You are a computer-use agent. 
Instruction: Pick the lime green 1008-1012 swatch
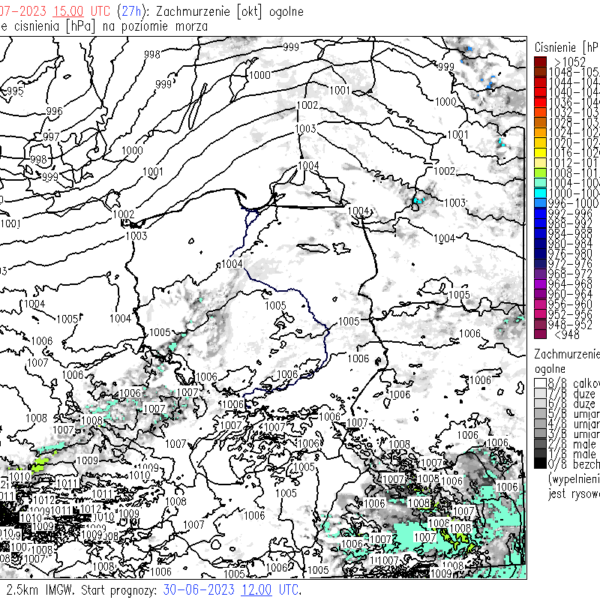pos(540,173)
